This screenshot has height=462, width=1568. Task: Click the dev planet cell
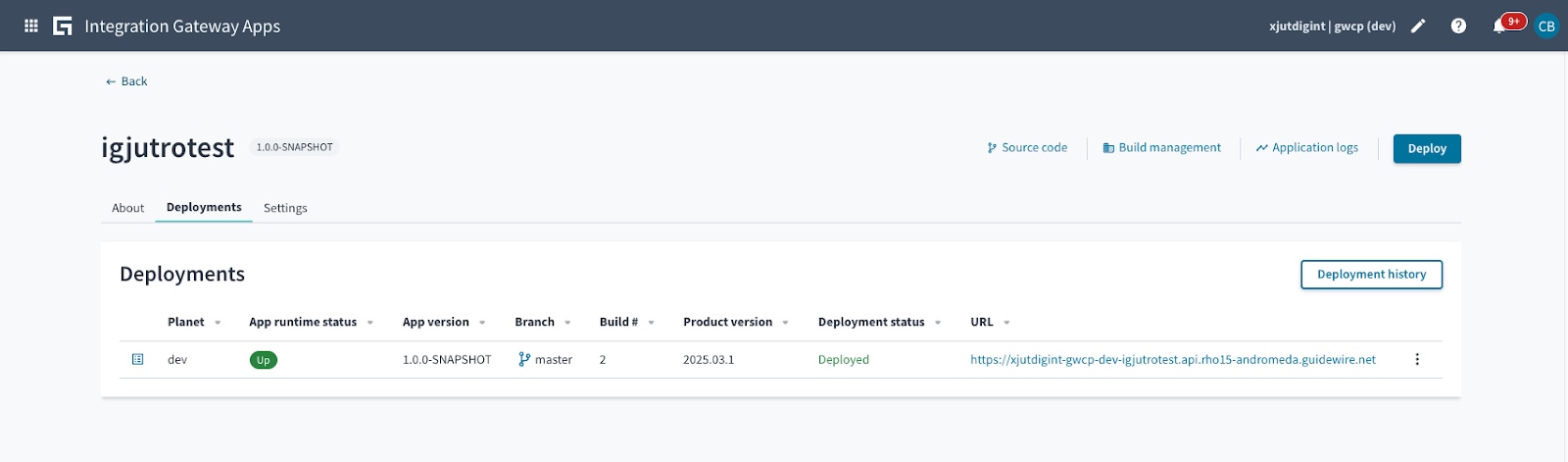pyautogui.click(x=177, y=360)
